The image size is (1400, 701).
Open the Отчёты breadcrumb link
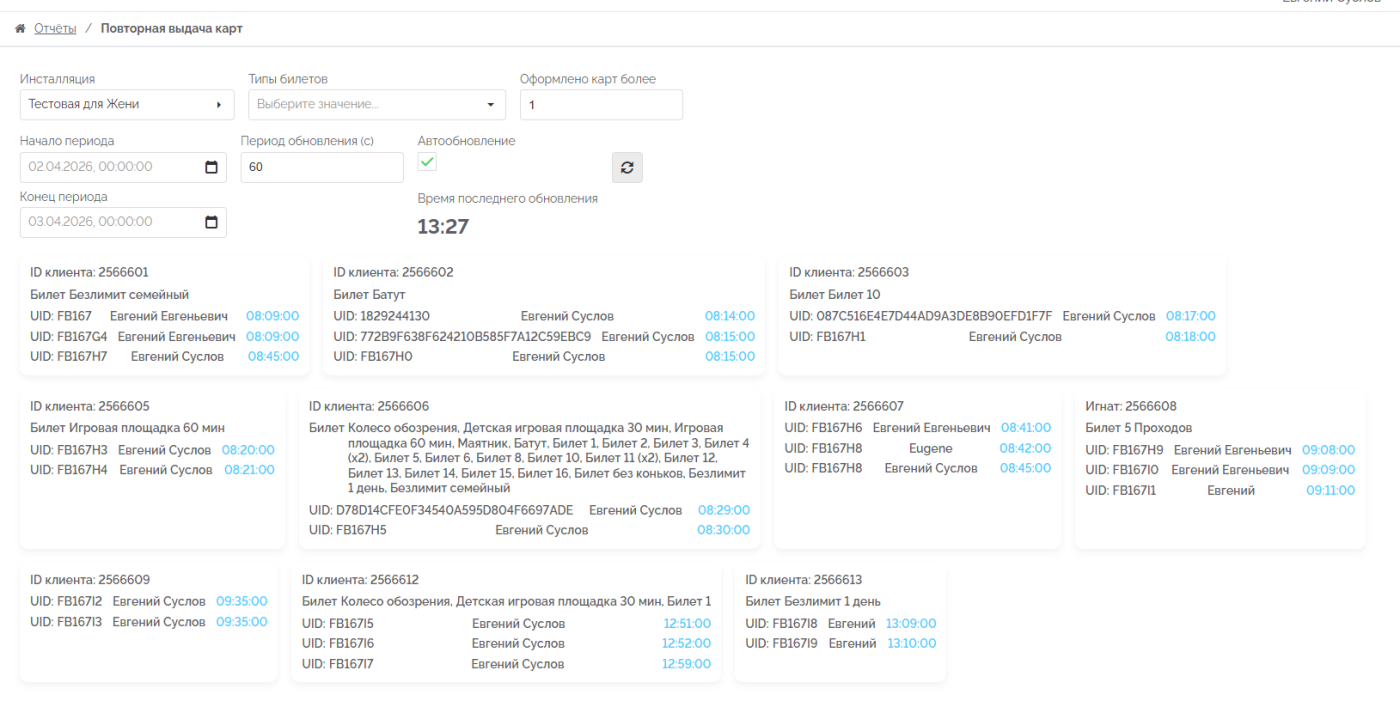(55, 29)
